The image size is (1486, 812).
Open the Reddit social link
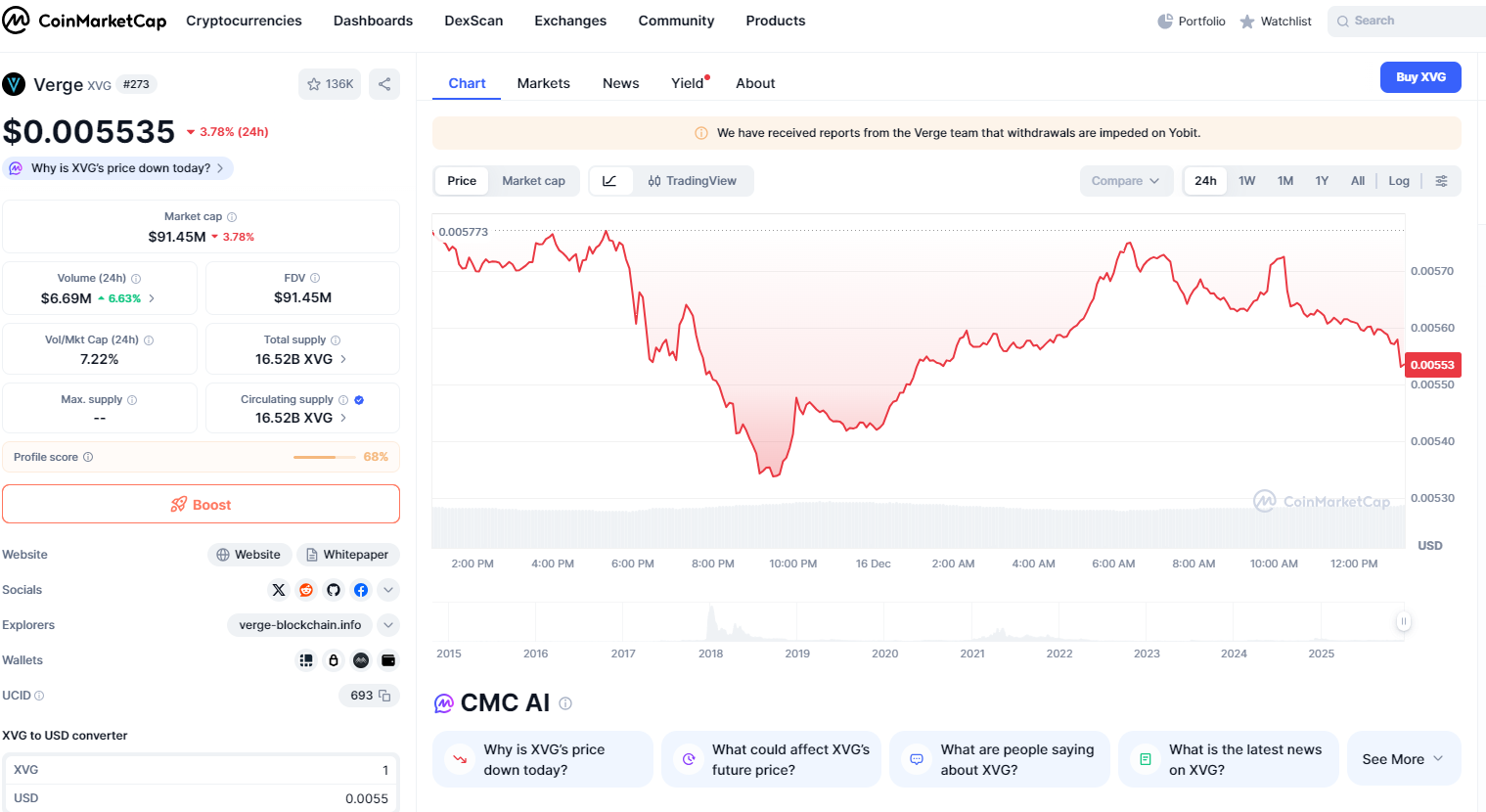(306, 590)
